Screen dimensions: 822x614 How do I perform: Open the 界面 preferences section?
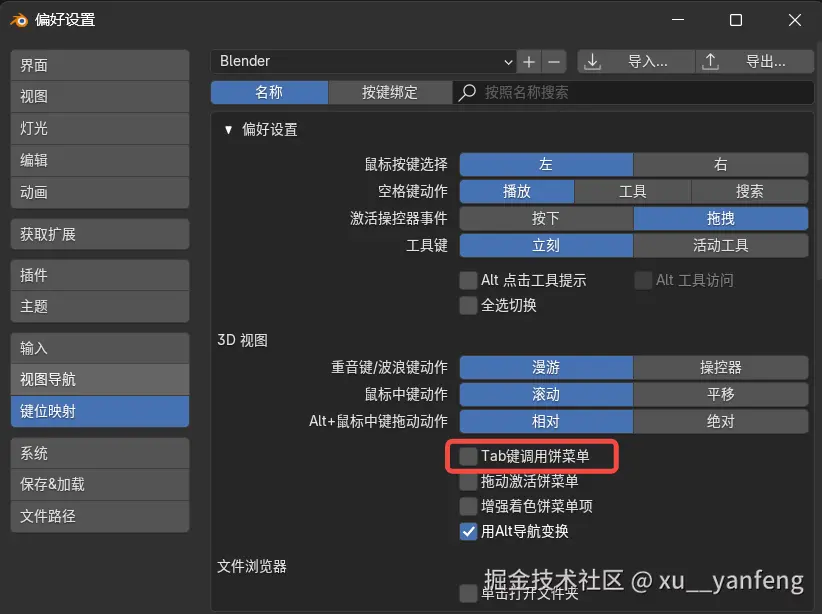point(100,66)
